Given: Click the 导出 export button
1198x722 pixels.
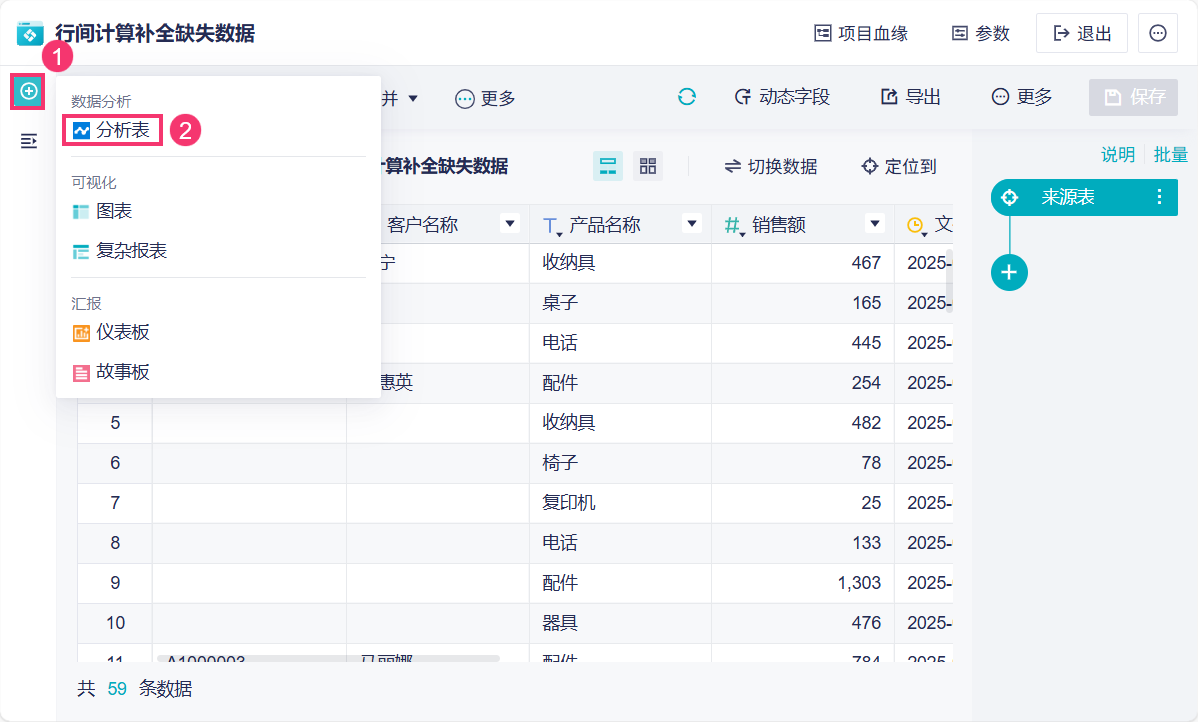Looking at the screenshot, I should point(911,97).
